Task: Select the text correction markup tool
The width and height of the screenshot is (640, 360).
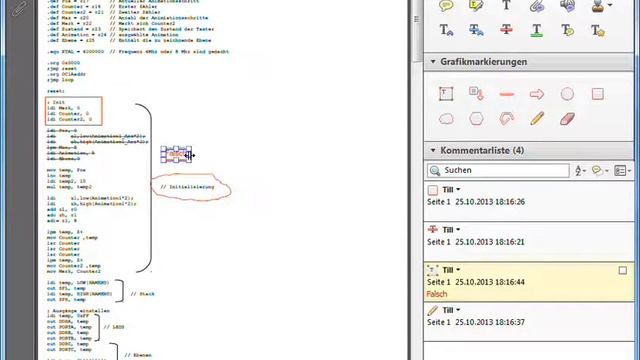Action: tap(598, 30)
